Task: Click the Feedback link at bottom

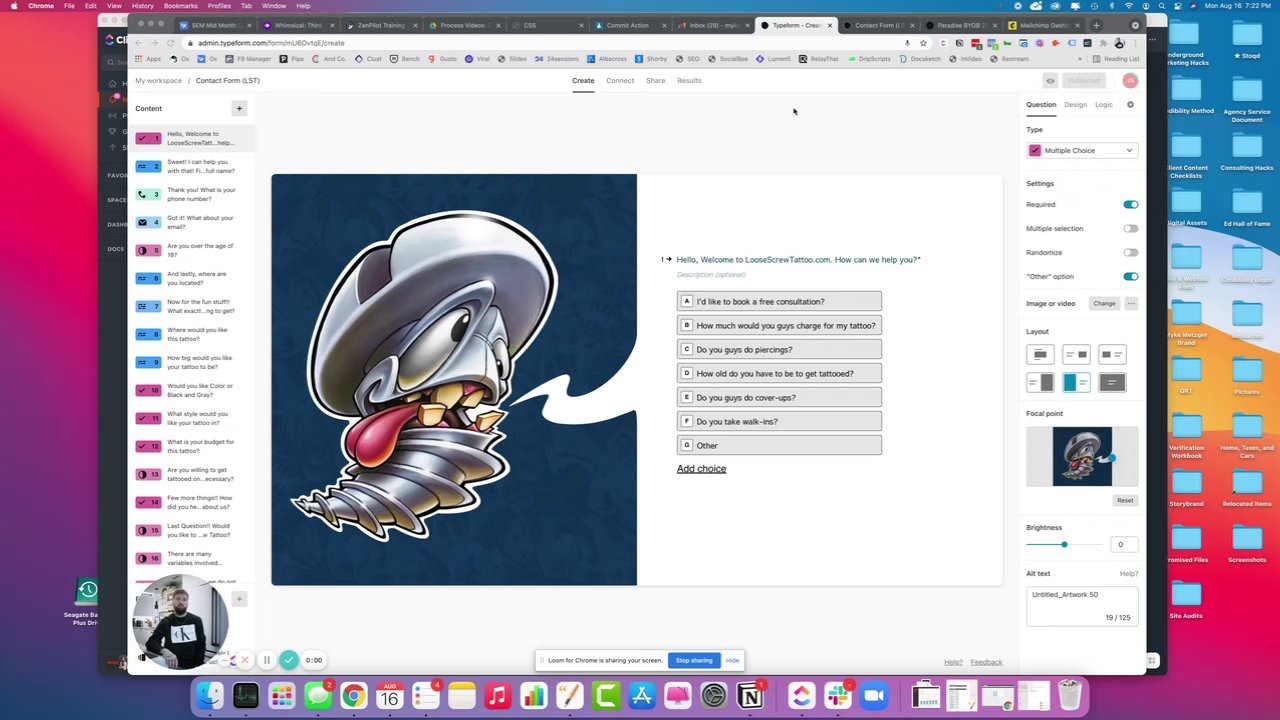Action: (x=986, y=662)
